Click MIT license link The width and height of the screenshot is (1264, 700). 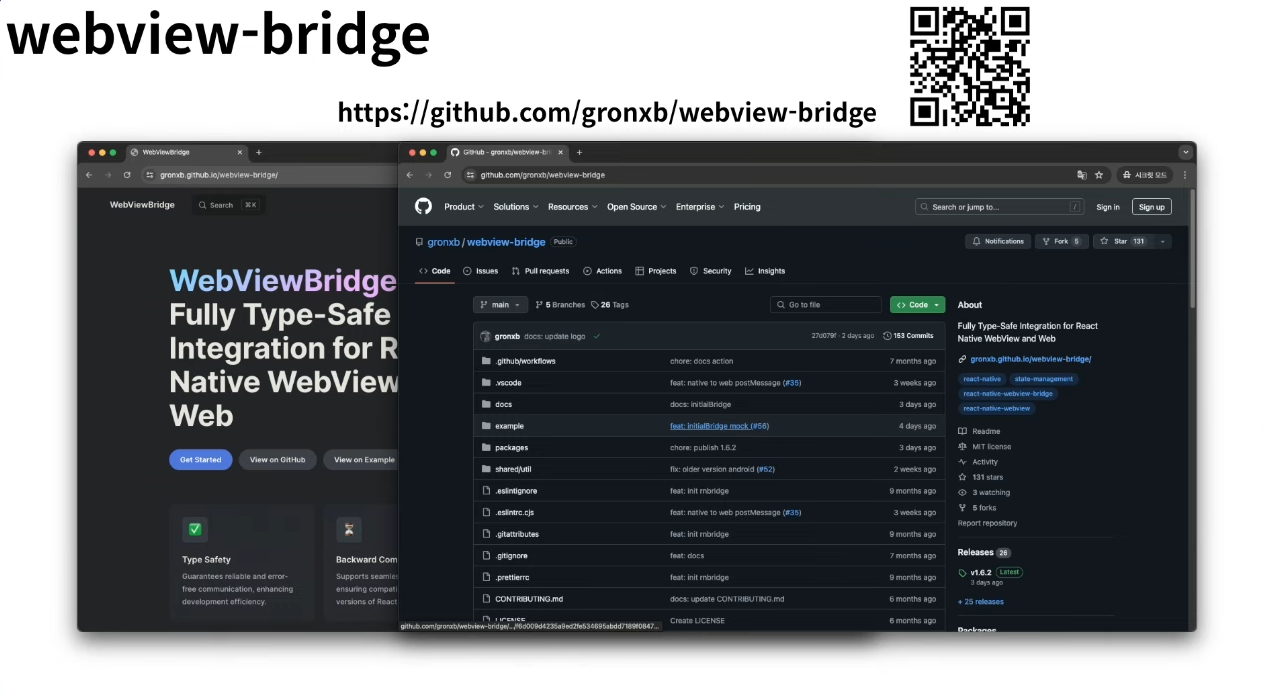pos(984,447)
